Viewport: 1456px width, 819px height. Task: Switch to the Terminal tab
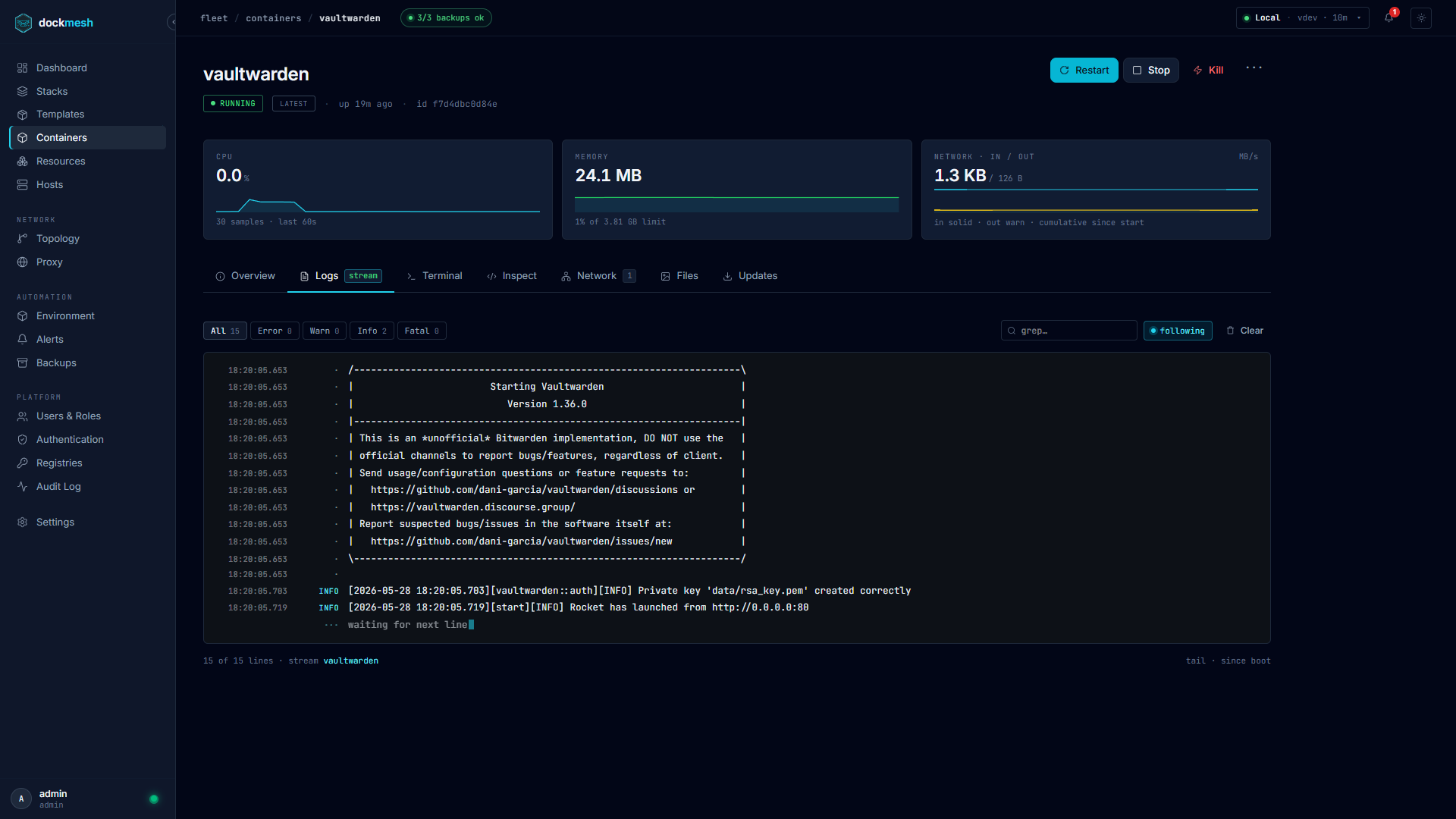[434, 276]
